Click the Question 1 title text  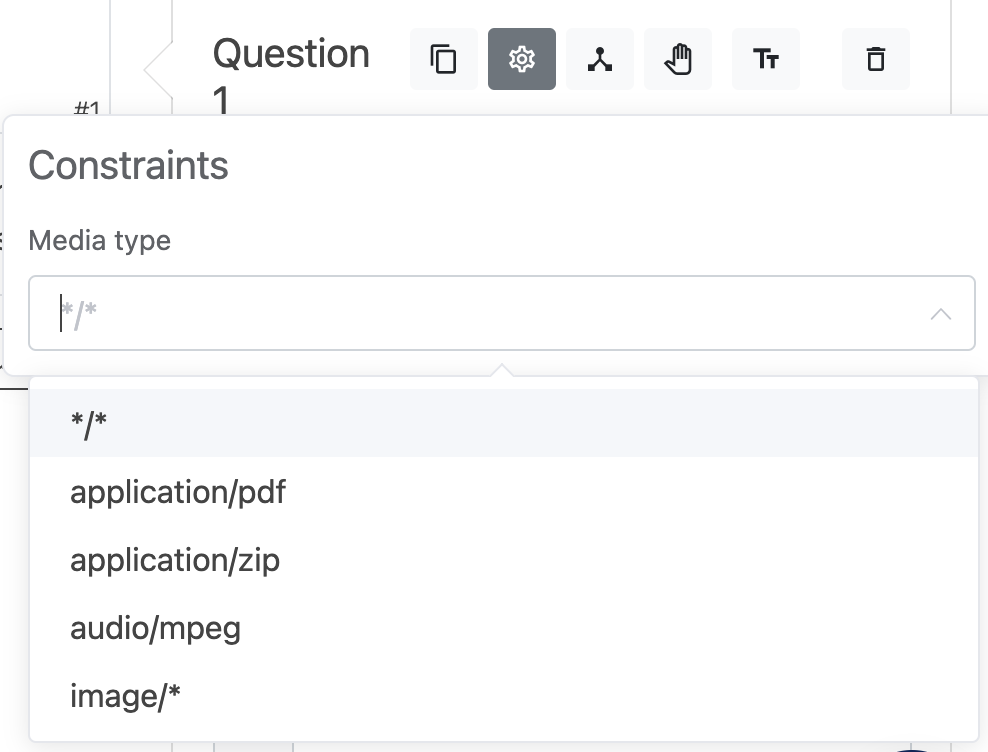point(290,54)
